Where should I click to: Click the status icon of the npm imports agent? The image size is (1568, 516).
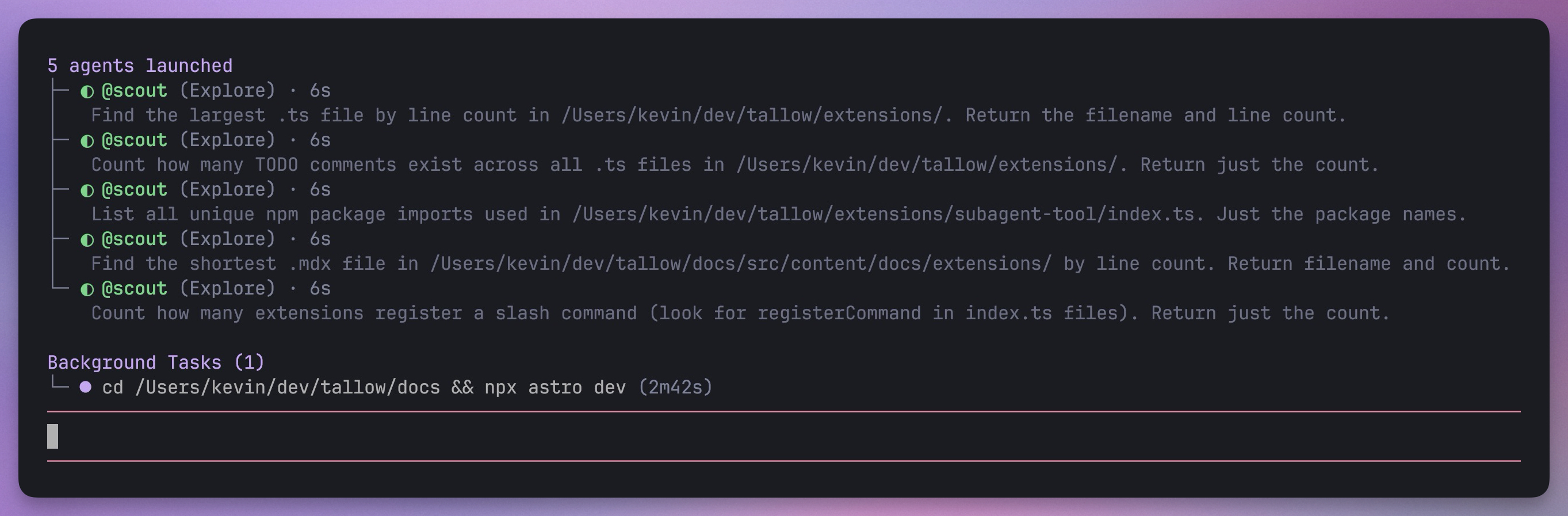point(87,190)
